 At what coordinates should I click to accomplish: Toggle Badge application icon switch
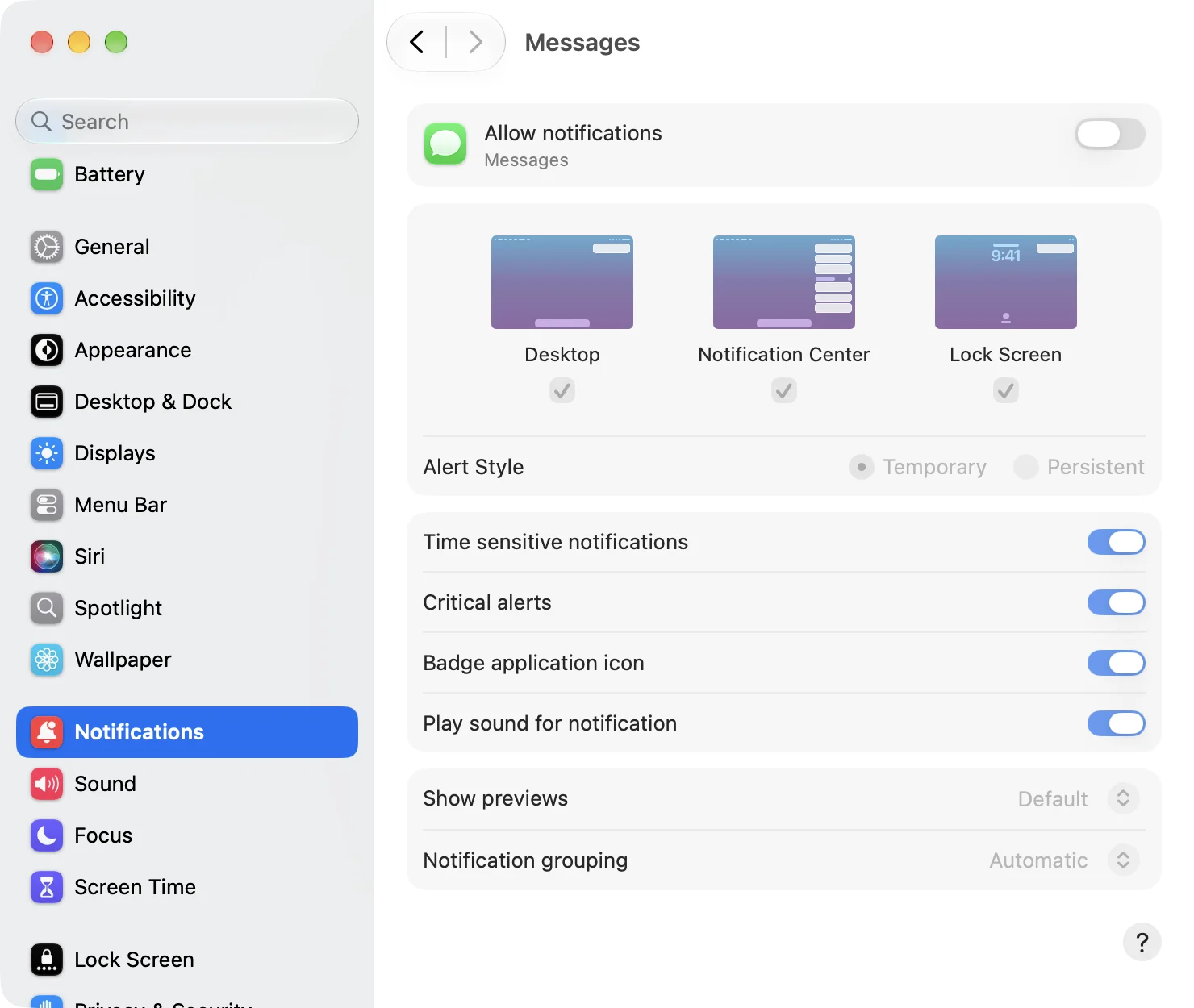coord(1117,663)
